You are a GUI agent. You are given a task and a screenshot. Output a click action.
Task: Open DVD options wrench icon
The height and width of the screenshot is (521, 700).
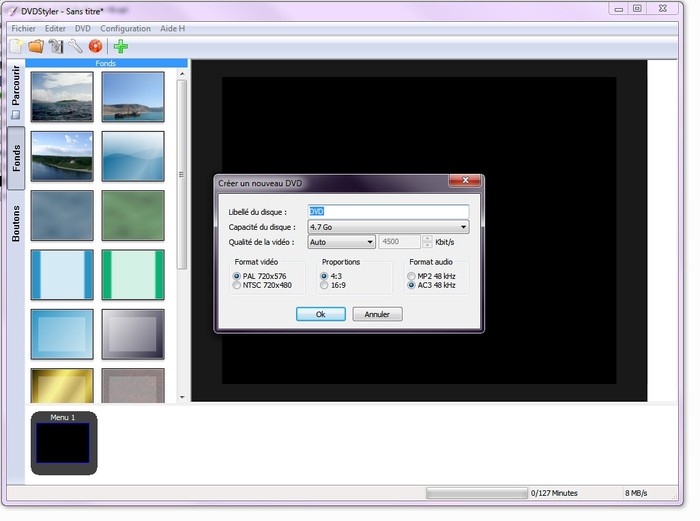(75, 46)
